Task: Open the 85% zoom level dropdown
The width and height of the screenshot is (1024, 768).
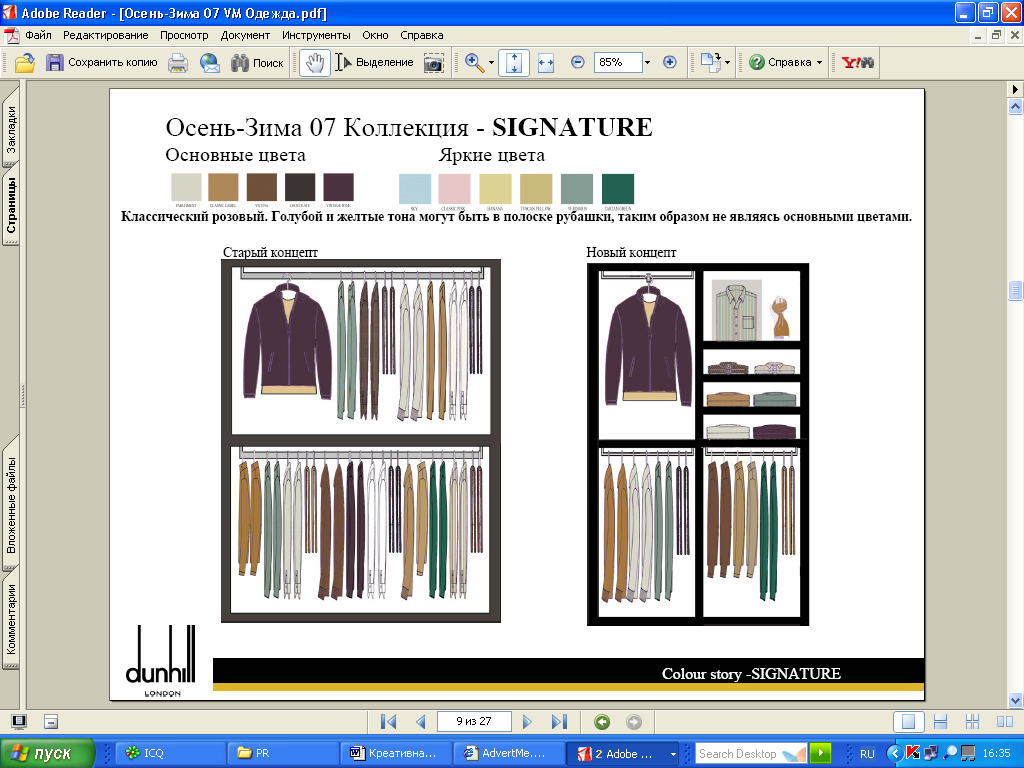Action: [x=647, y=63]
